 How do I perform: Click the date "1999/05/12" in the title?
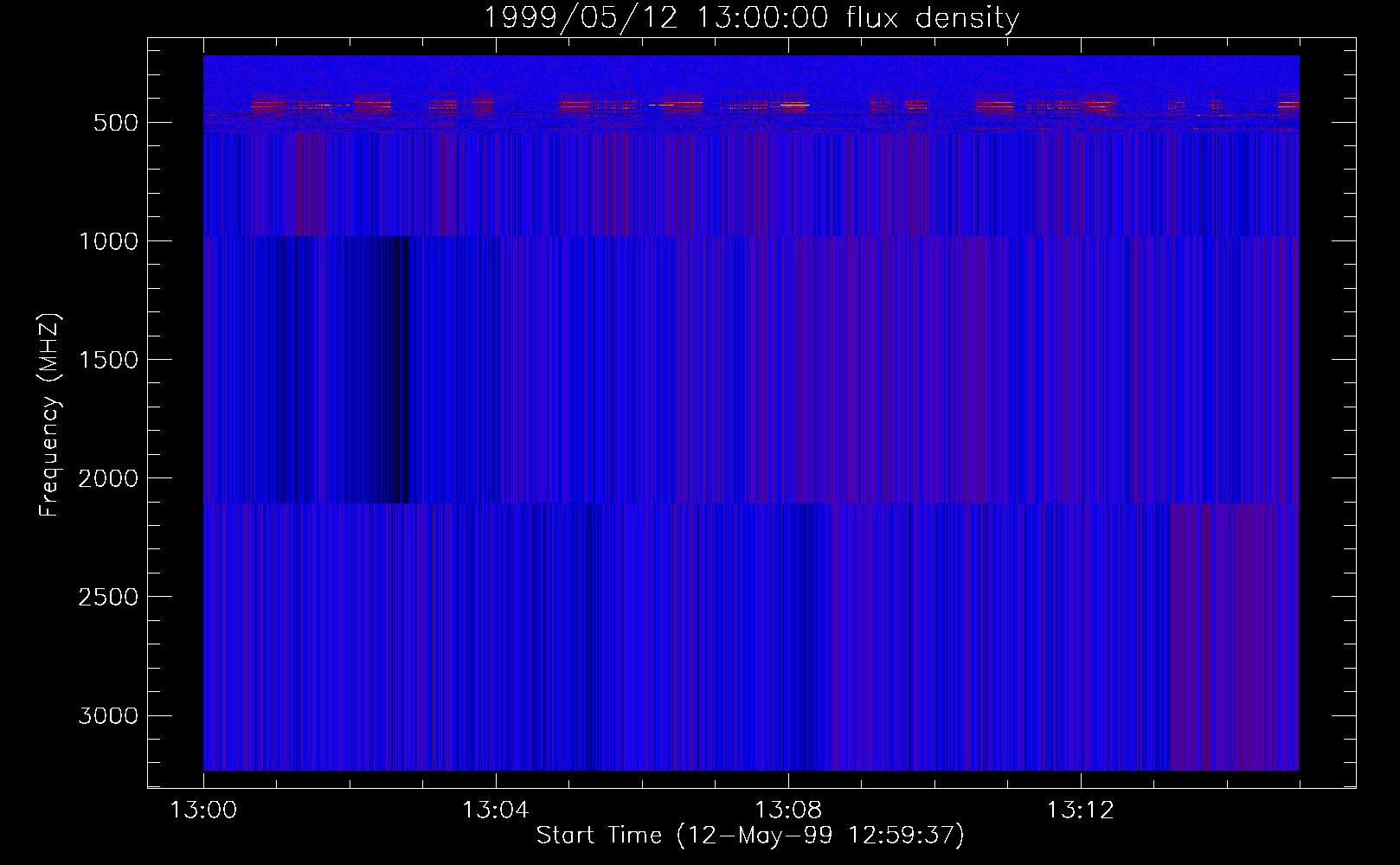click(579, 17)
